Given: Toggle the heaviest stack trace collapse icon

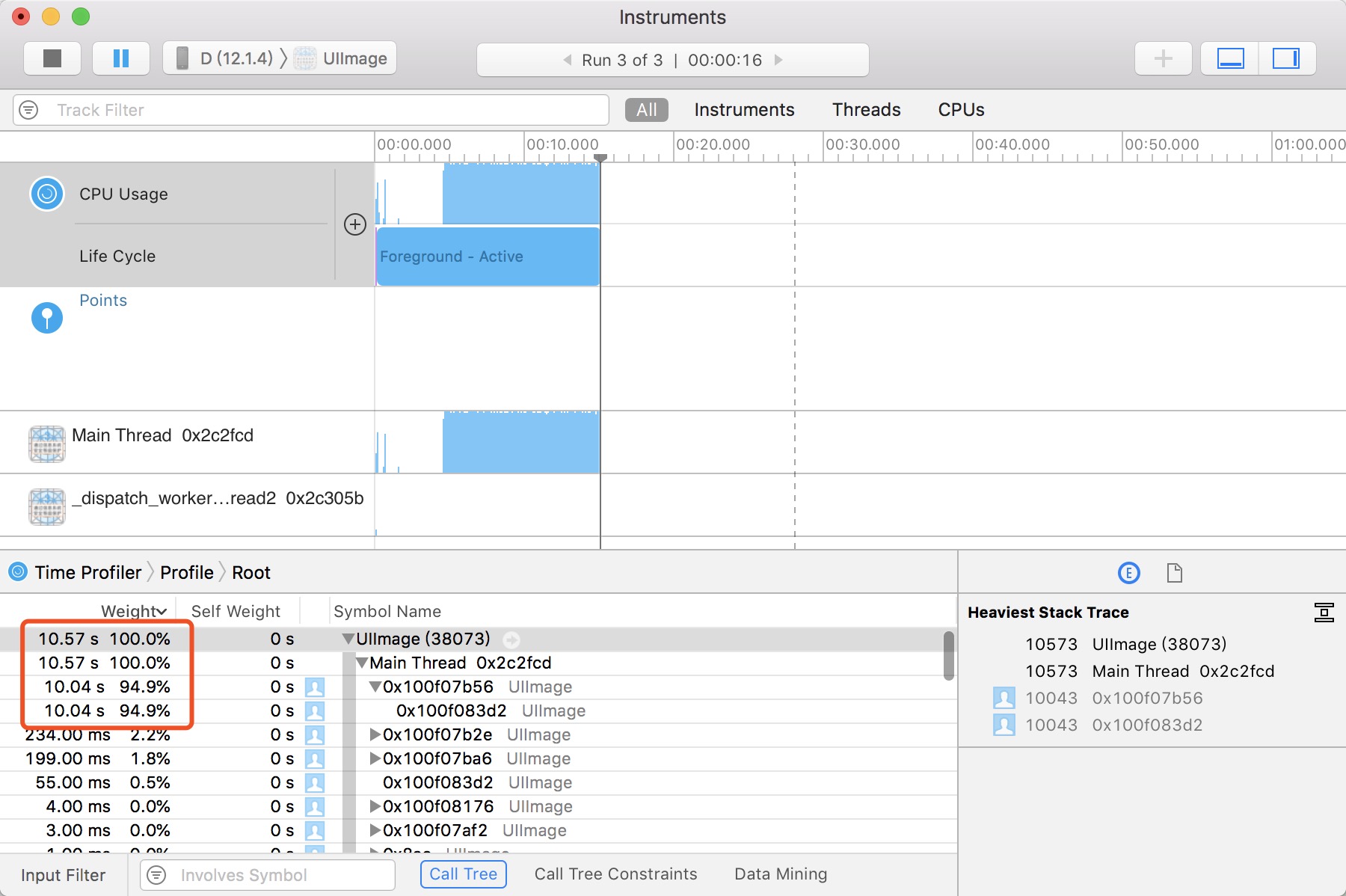Looking at the screenshot, I should [x=1324, y=613].
